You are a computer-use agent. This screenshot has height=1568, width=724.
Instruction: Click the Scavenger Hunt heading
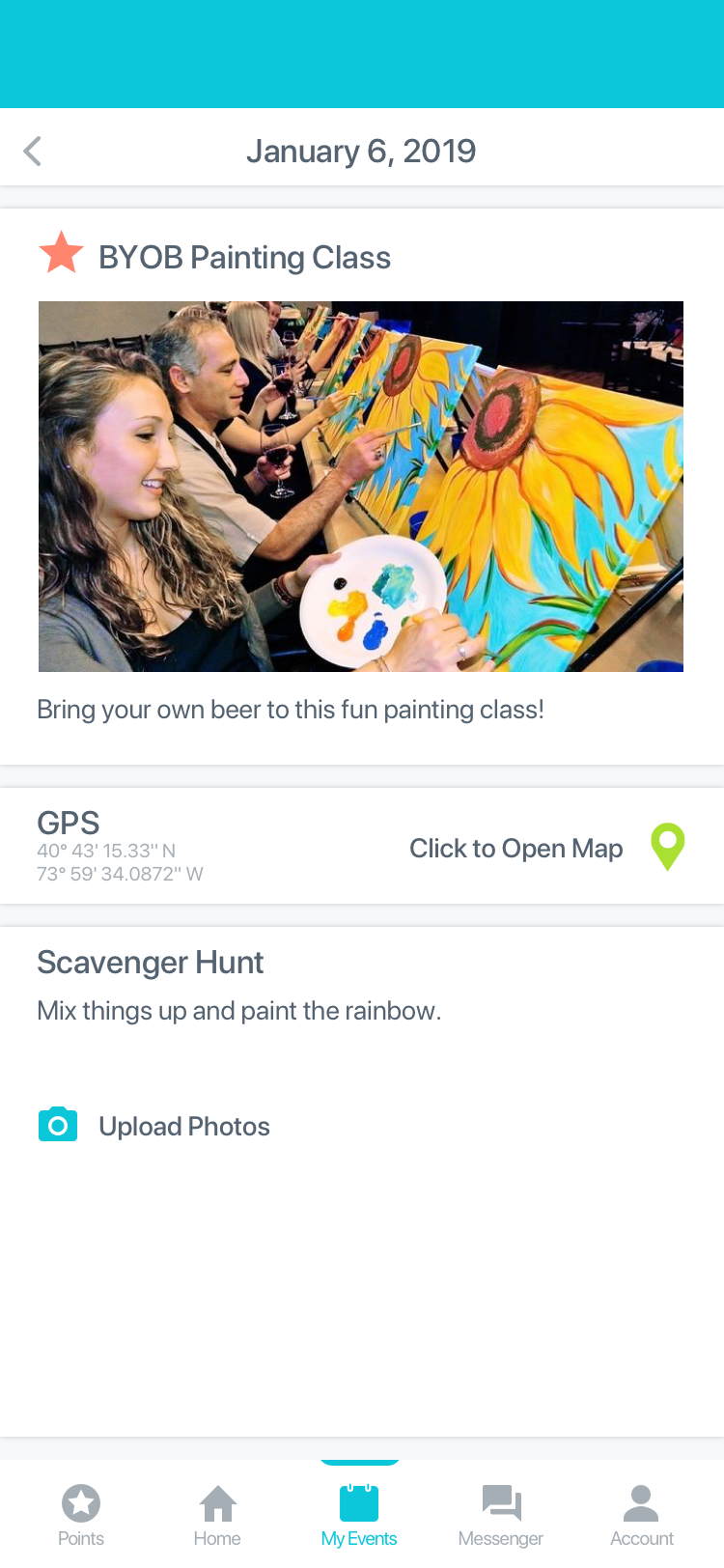point(150,963)
